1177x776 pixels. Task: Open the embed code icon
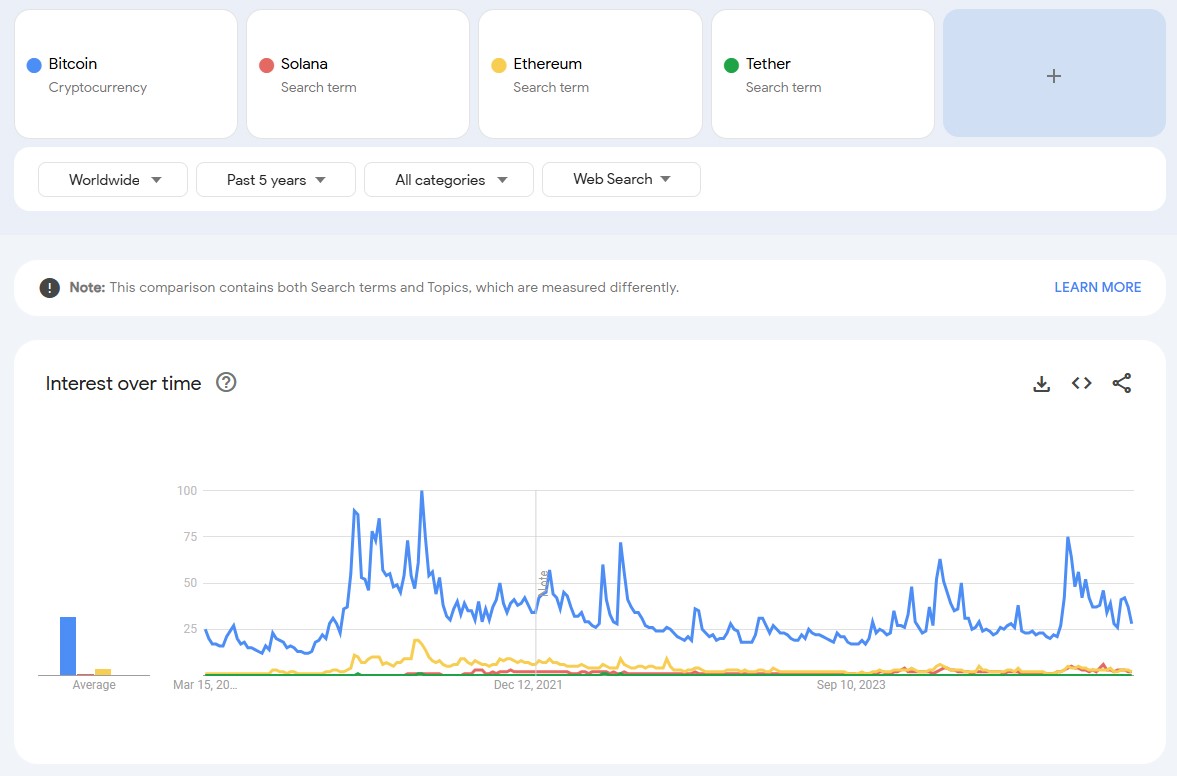coord(1081,383)
